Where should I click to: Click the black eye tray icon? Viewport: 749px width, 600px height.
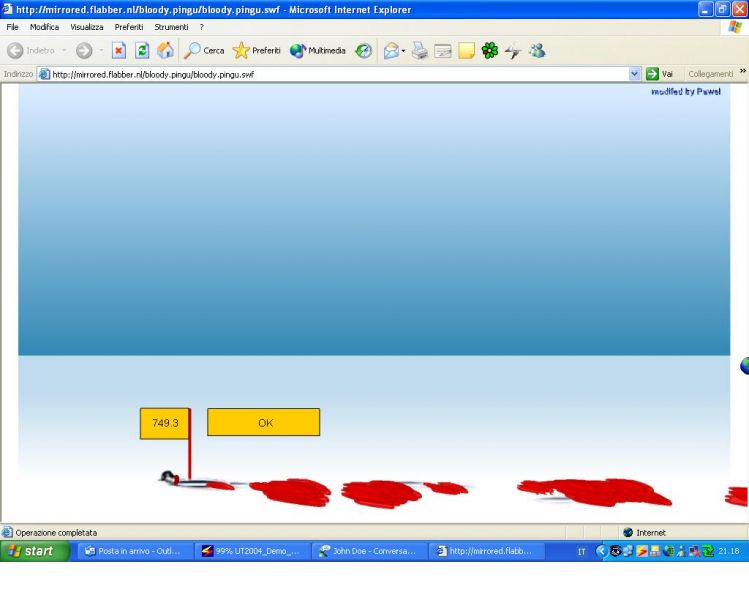616,551
